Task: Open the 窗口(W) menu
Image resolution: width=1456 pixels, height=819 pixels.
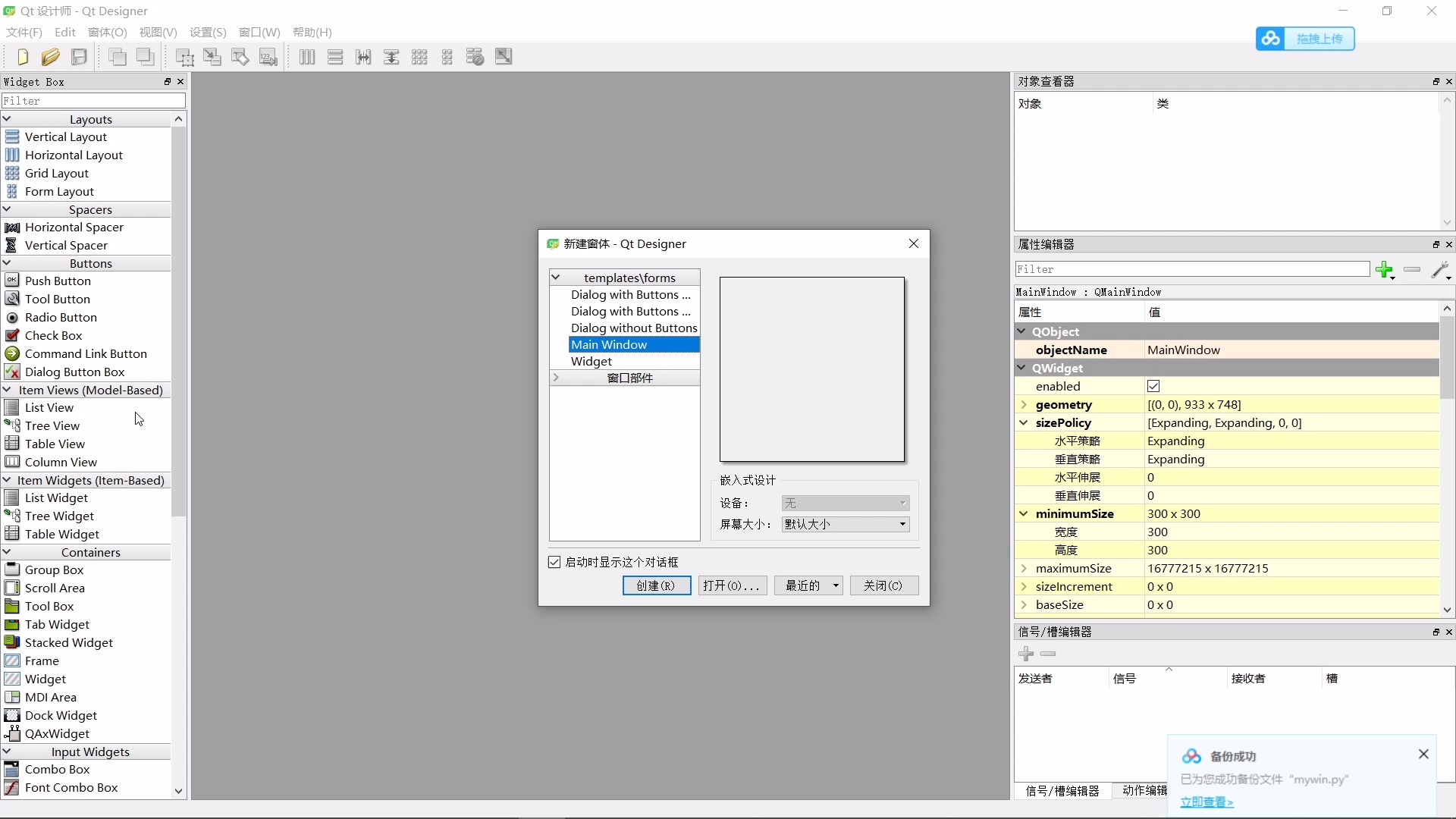Action: 259,33
